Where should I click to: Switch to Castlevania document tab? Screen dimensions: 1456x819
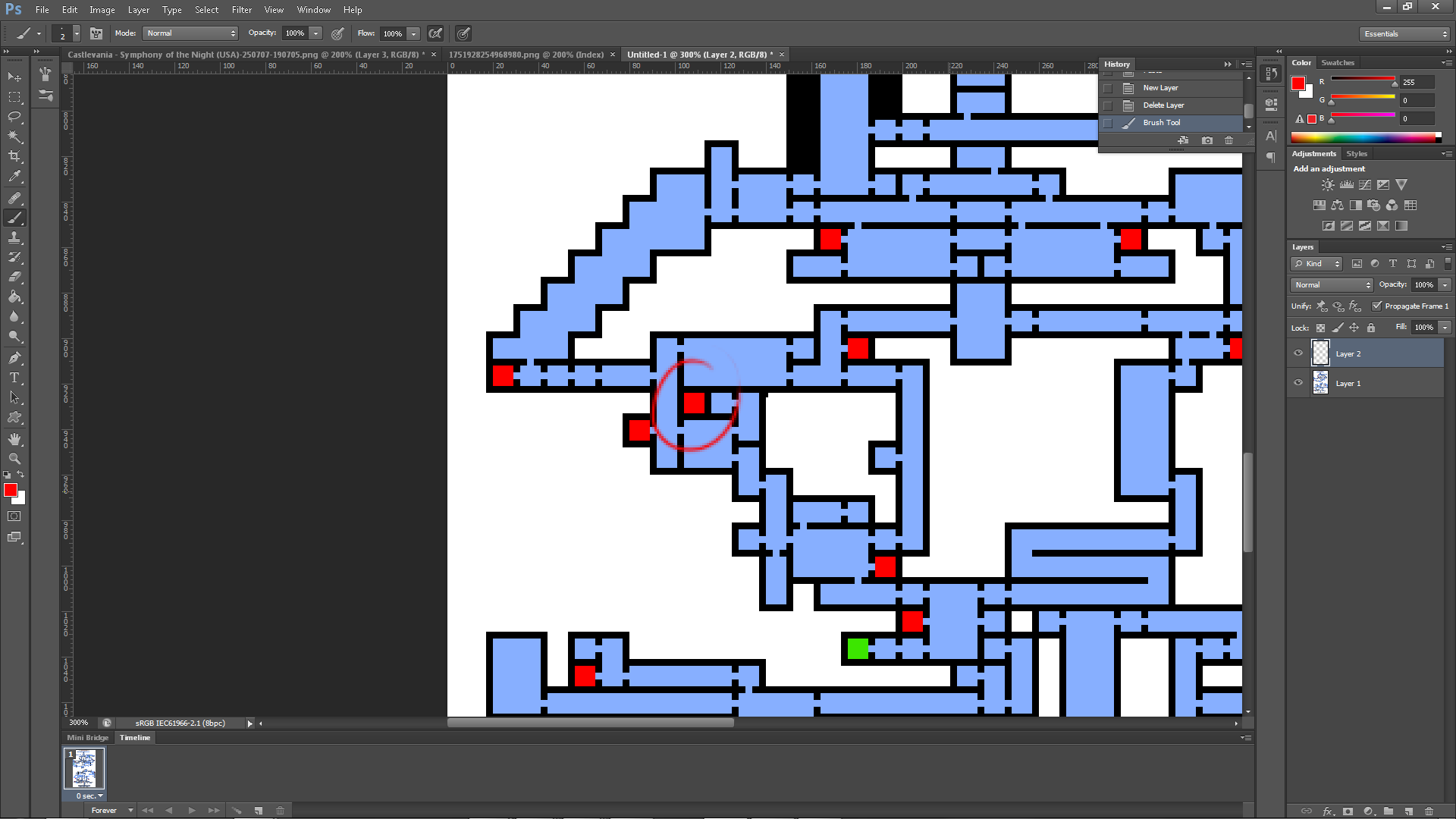pos(245,55)
